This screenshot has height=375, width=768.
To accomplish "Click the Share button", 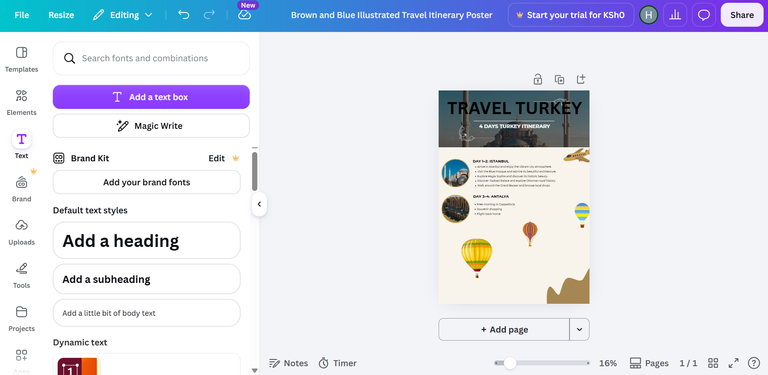I will point(742,15).
